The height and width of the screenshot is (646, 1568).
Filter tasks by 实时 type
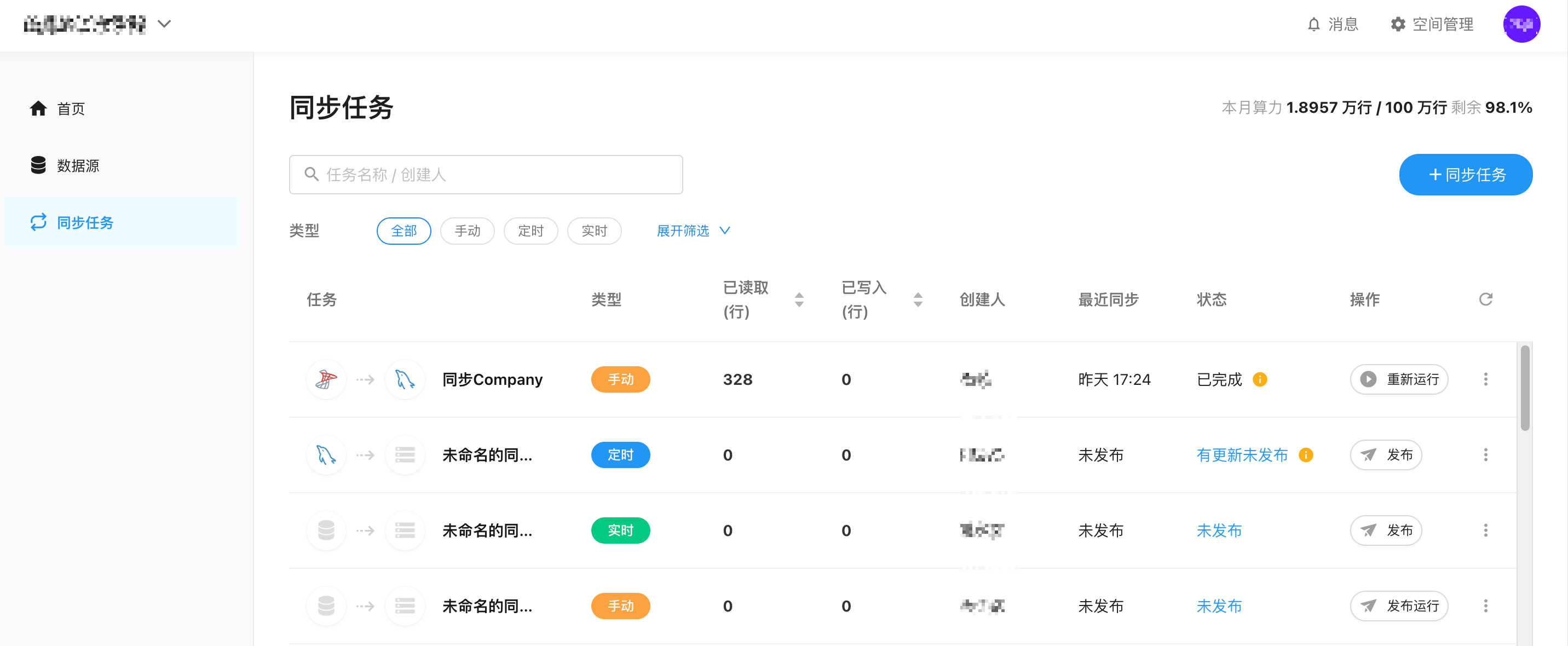(x=593, y=231)
